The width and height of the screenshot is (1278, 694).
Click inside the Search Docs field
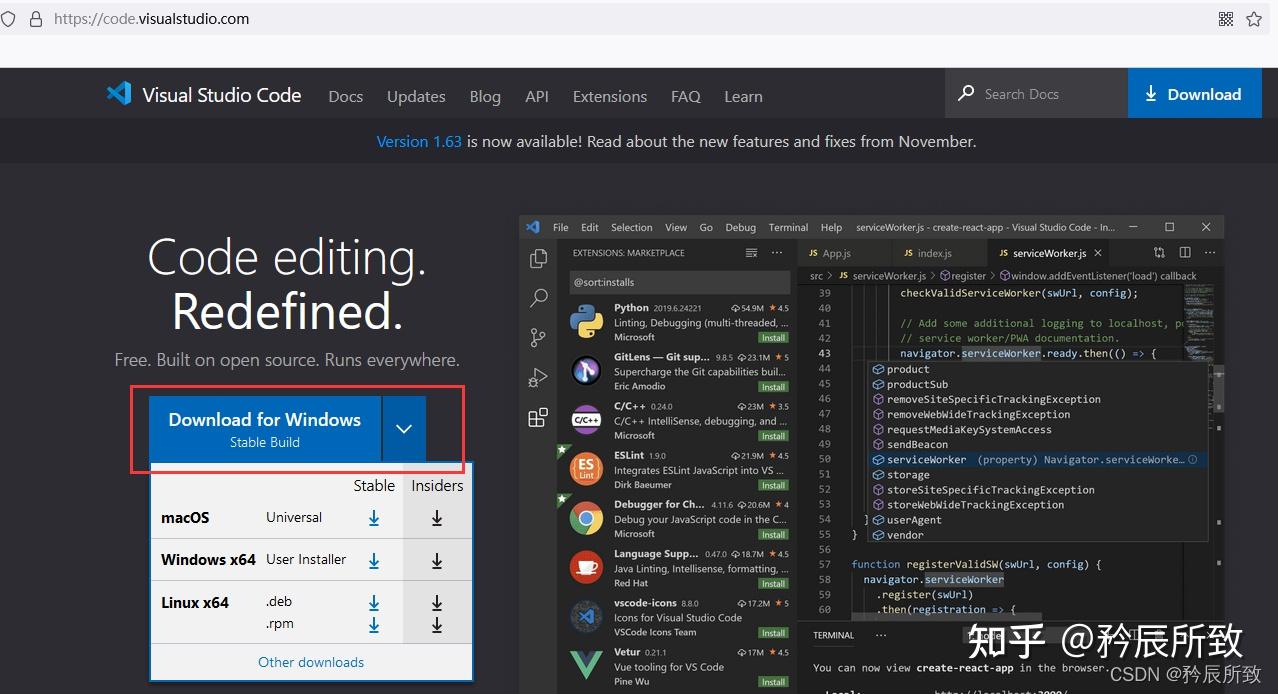[1020, 93]
